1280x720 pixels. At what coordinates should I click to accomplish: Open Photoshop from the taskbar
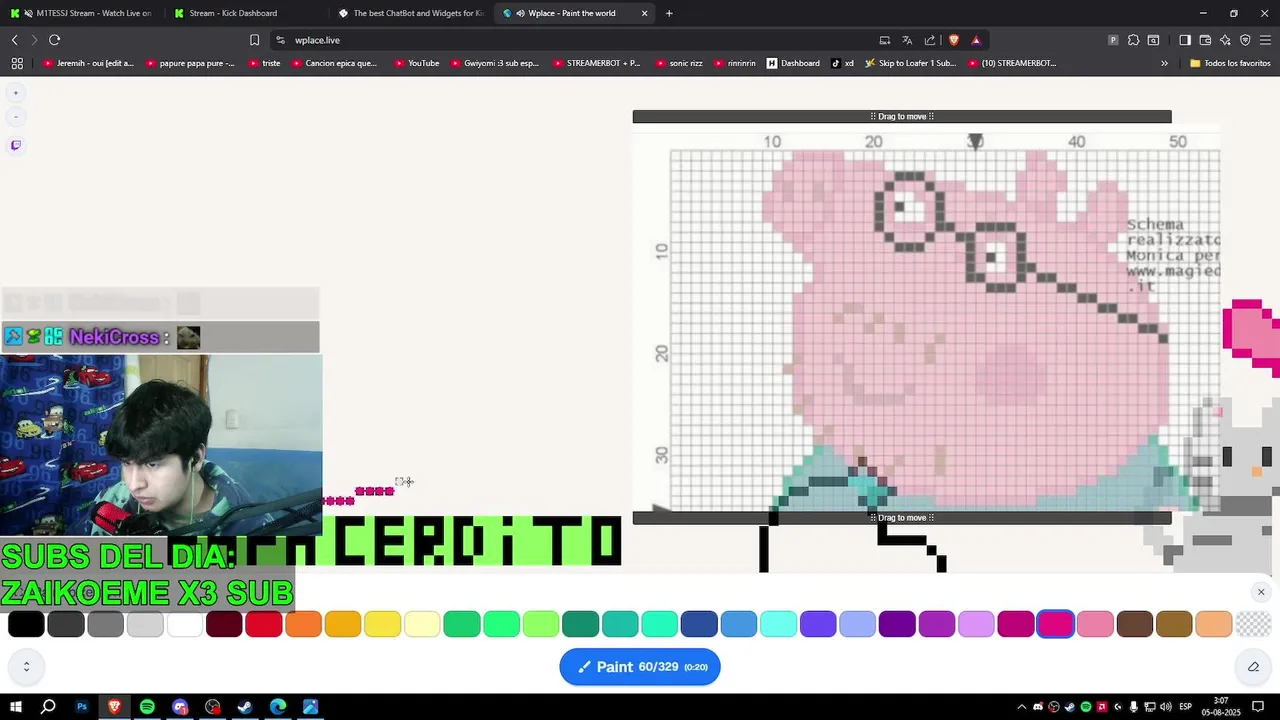82,707
